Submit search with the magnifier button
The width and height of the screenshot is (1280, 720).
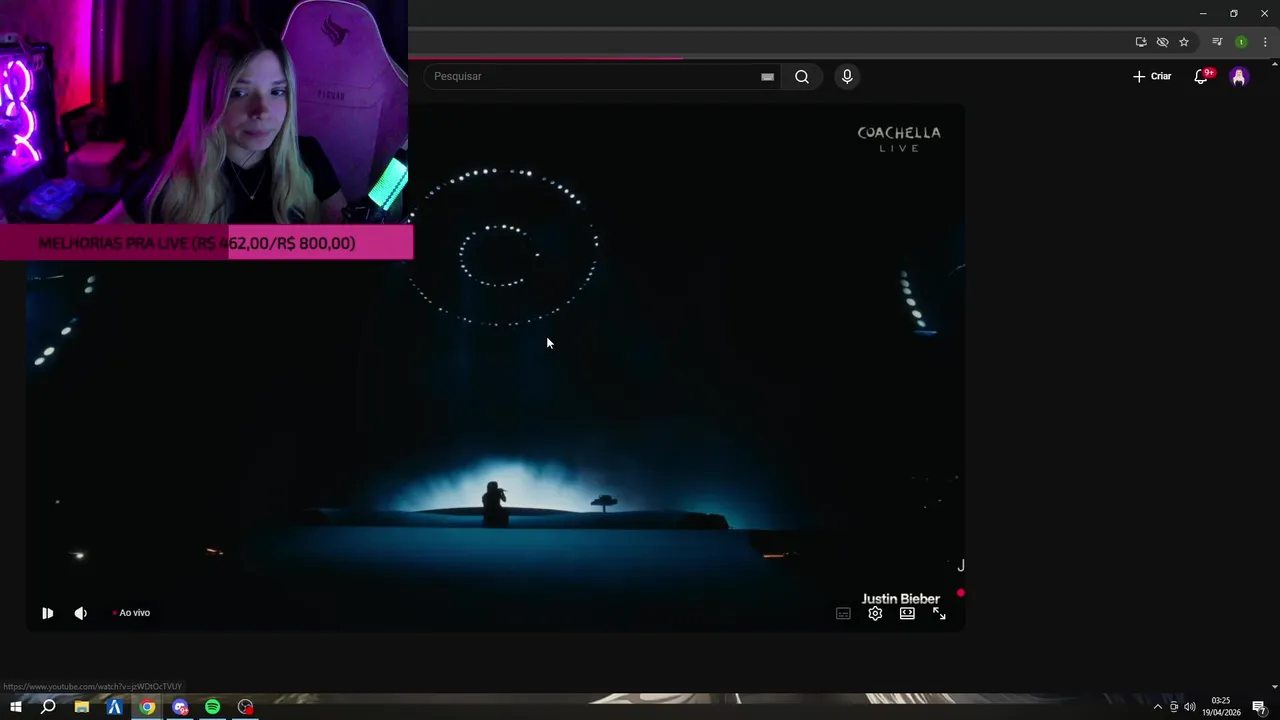coord(802,77)
